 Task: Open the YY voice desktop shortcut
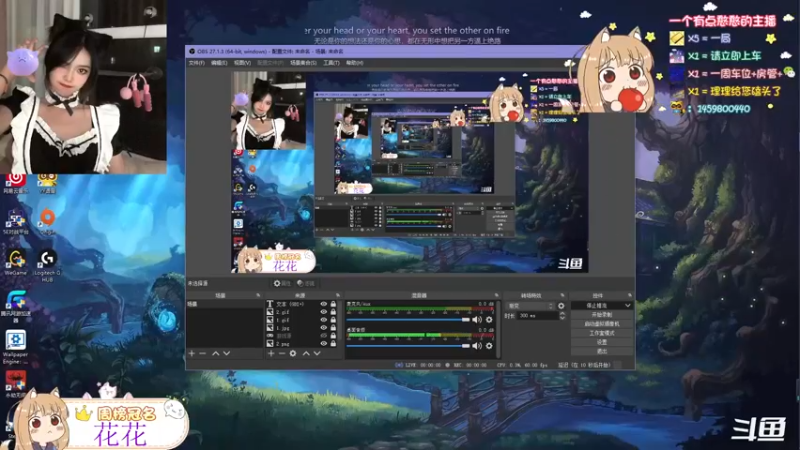coord(47,183)
